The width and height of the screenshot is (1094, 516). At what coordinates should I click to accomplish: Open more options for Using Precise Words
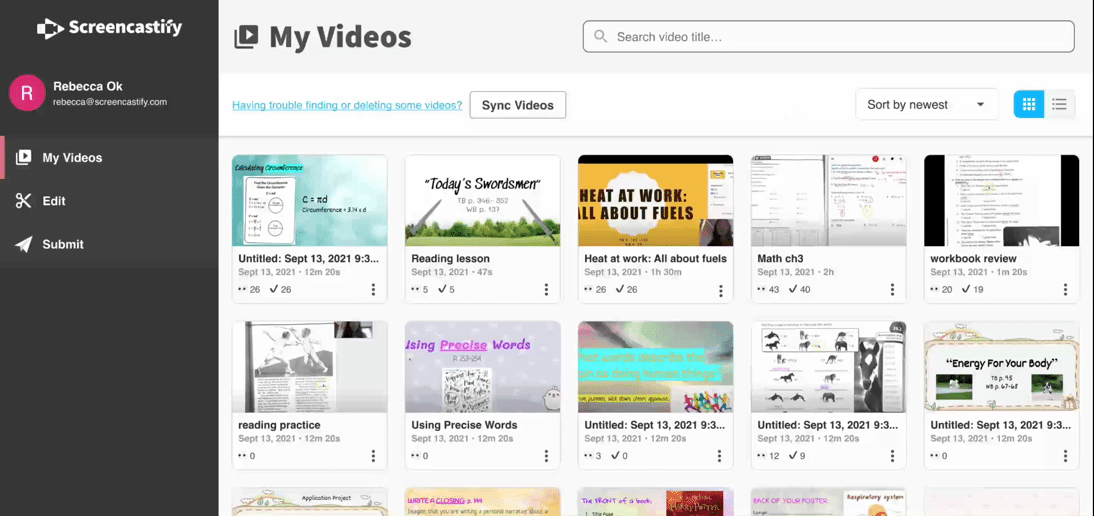tap(546, 456)
